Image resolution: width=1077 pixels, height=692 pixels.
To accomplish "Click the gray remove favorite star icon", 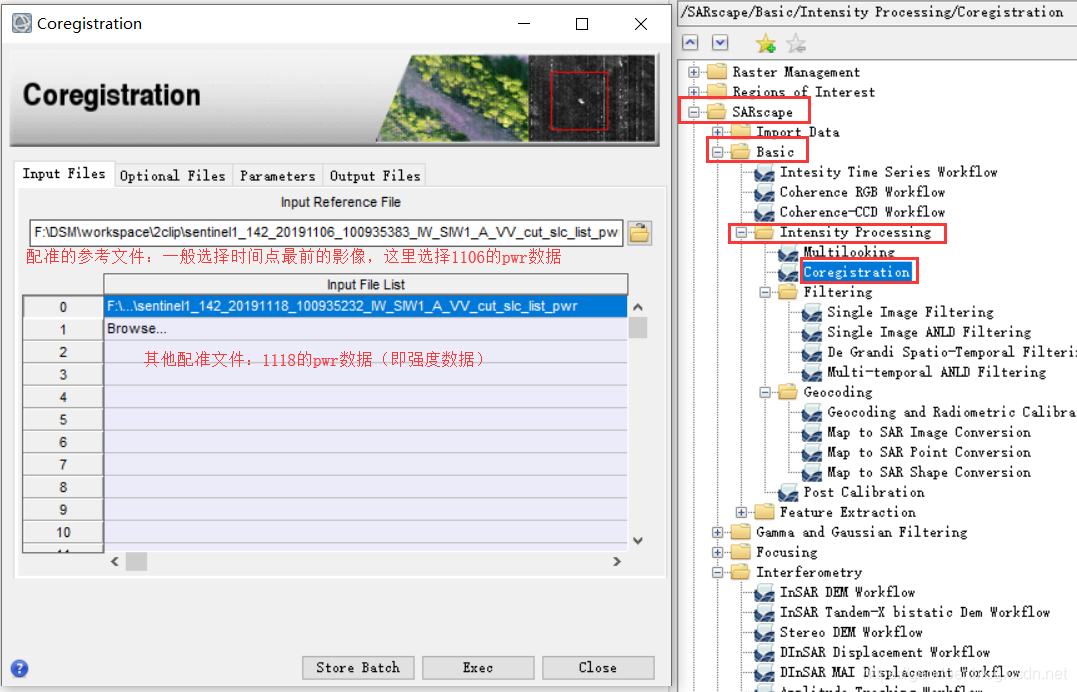I will tap(796, 43).
